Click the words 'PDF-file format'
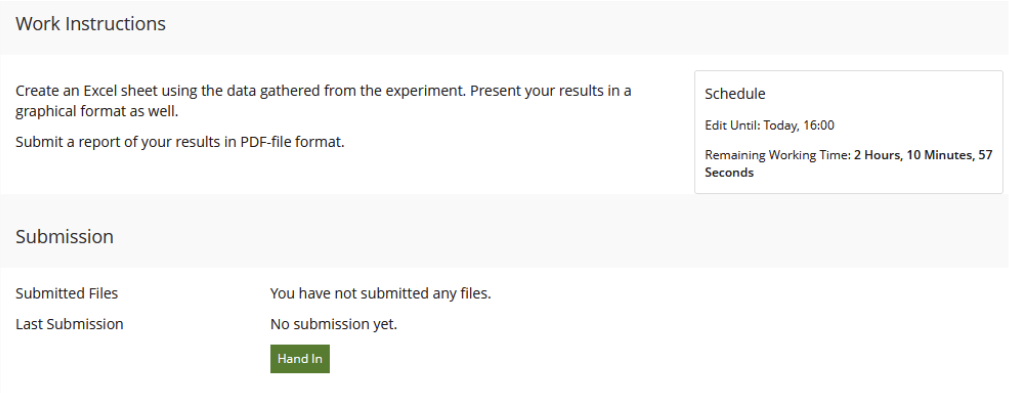This screenshot has height=393, width=1009. click(x=291, y=142)
